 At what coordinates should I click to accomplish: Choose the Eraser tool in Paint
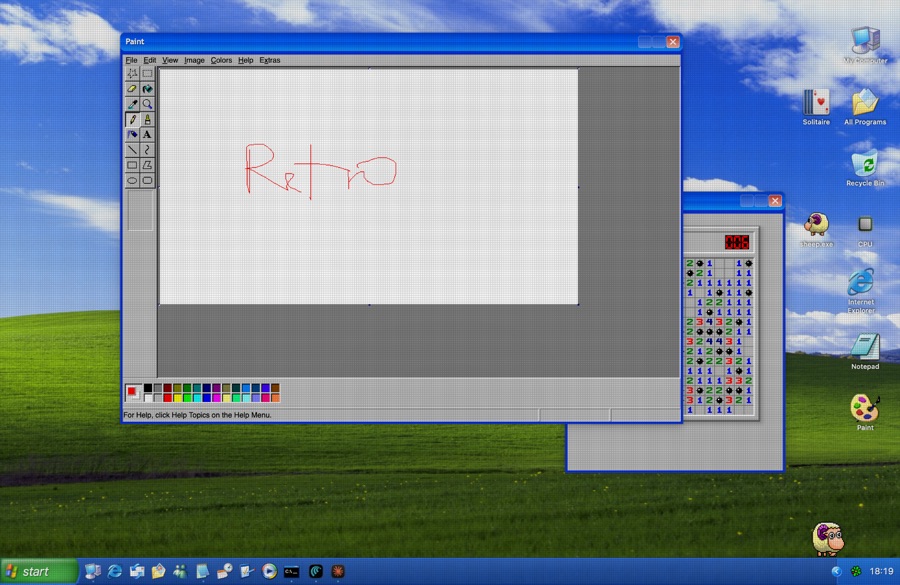pos(132,89)
